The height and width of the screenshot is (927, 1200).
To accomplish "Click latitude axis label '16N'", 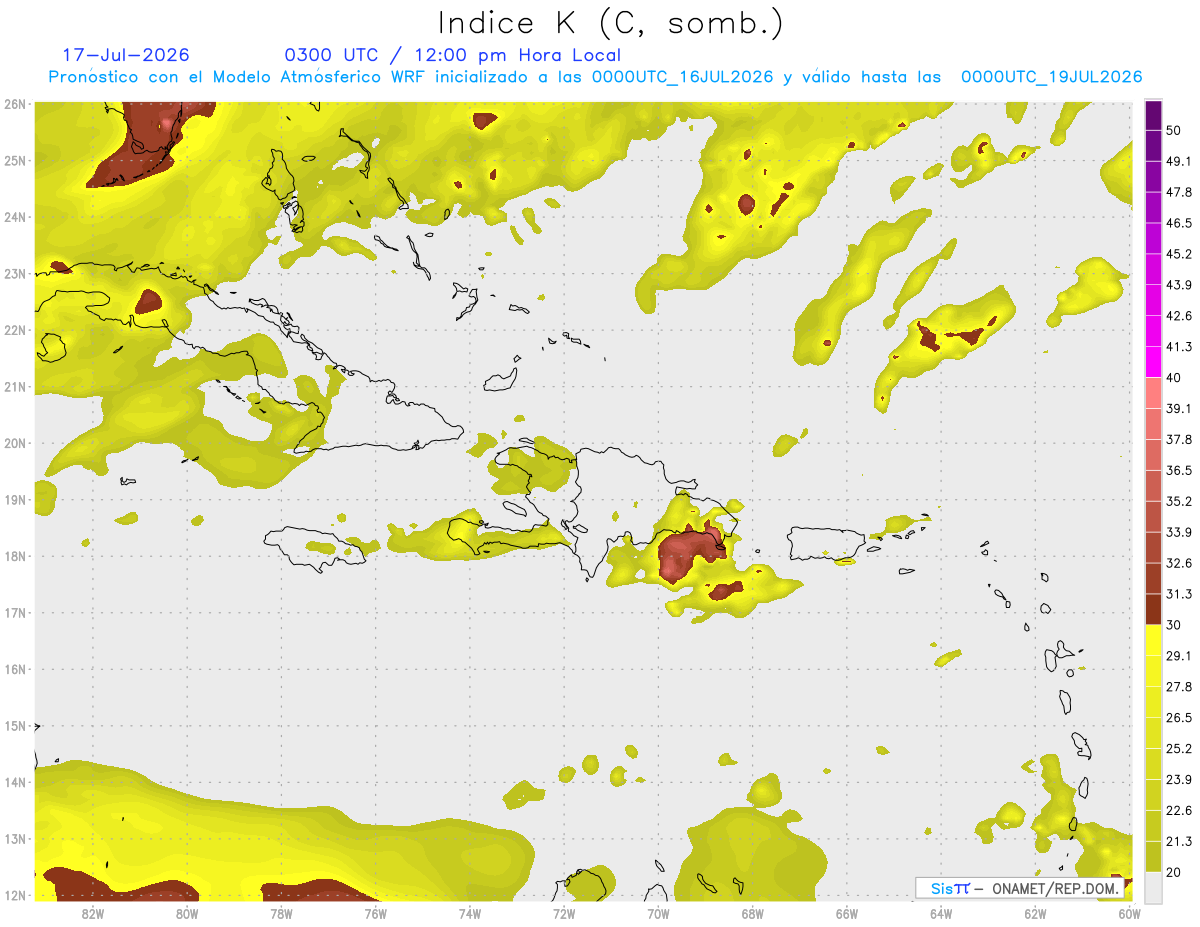I will click(x=15, y=669).
